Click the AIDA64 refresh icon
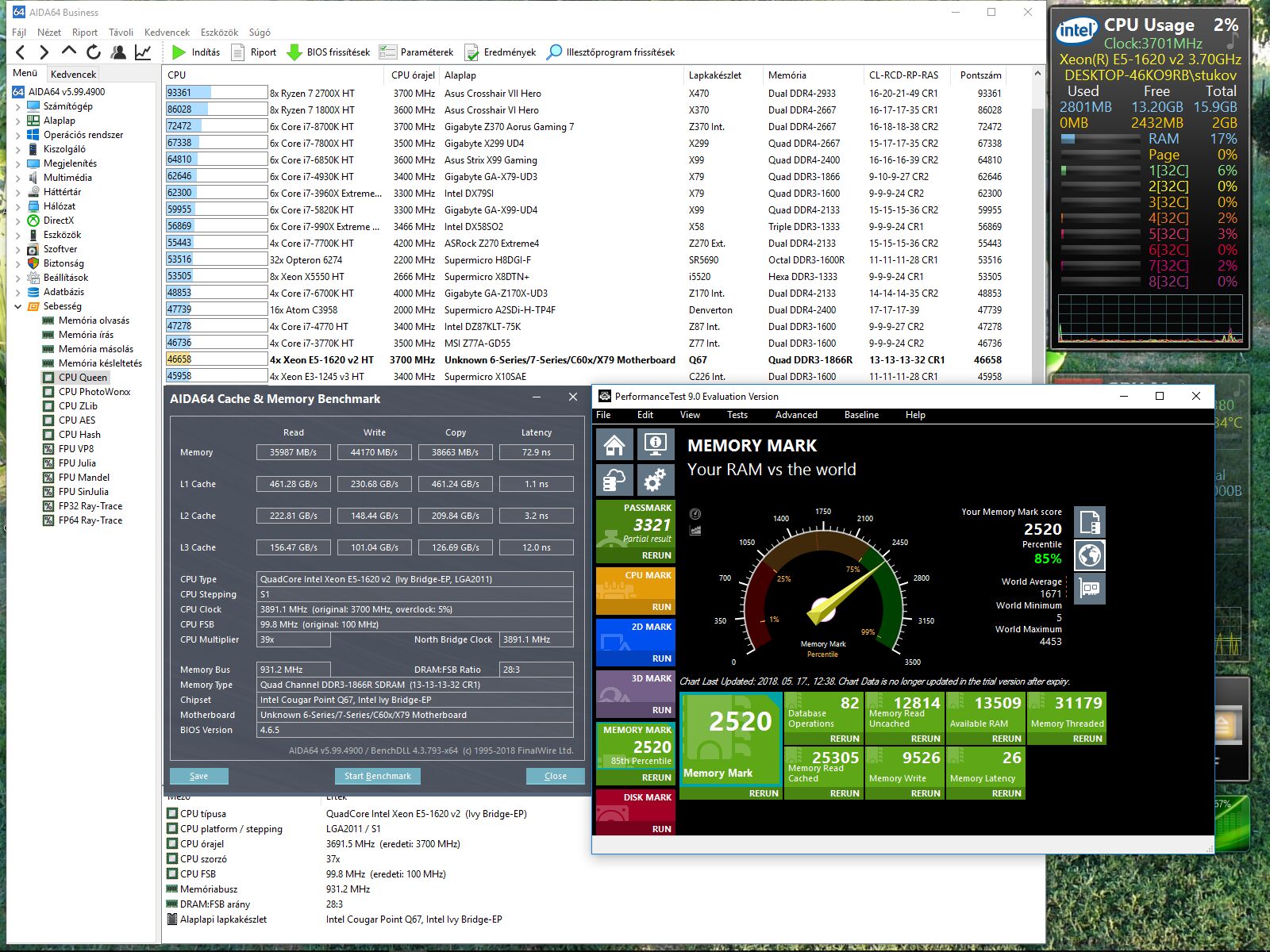The width and height of the screenshot is (1270, 952). 94,52
